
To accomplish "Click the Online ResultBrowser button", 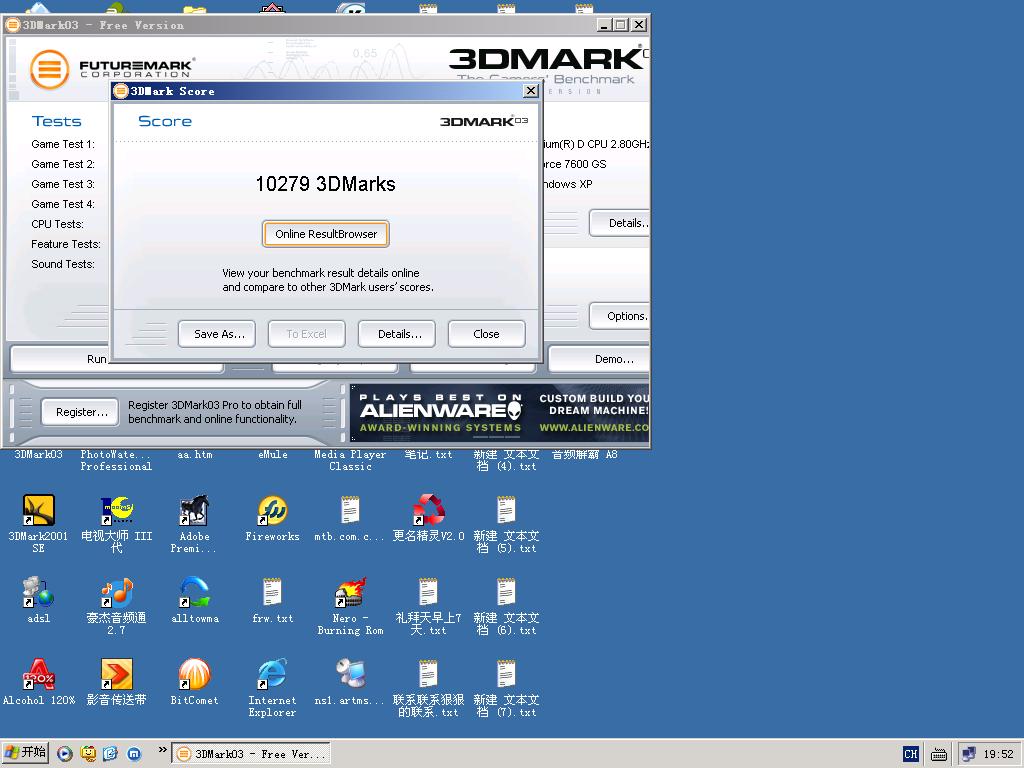I will click(326, 234).
